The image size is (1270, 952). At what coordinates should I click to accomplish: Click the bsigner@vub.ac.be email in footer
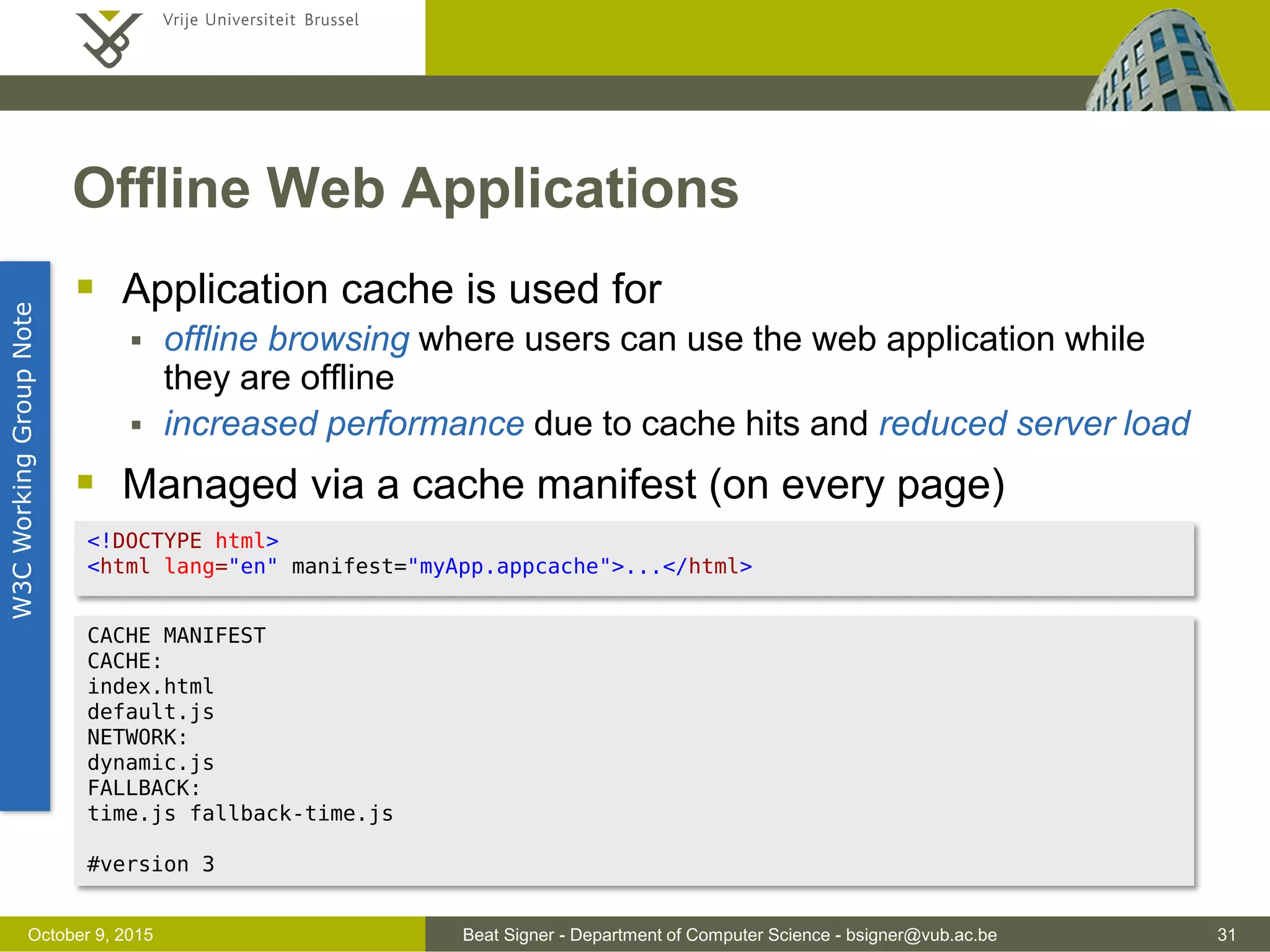tap(921, 935)
